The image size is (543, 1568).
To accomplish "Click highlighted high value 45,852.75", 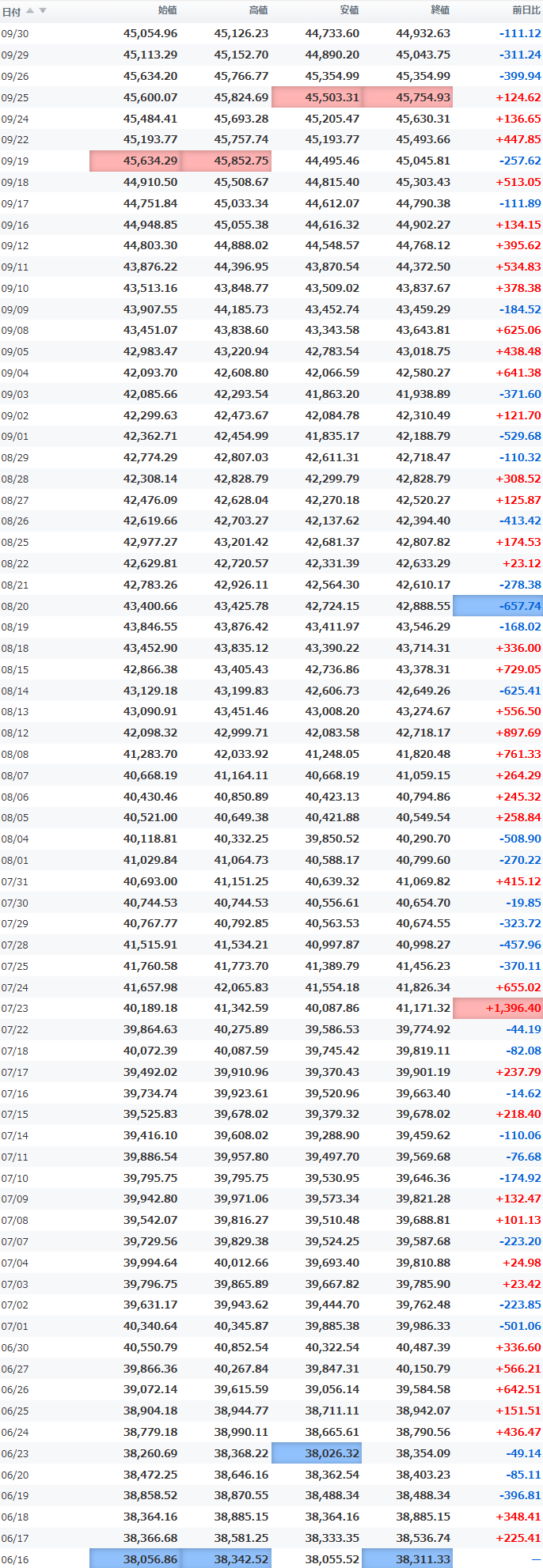I will 226,161.
